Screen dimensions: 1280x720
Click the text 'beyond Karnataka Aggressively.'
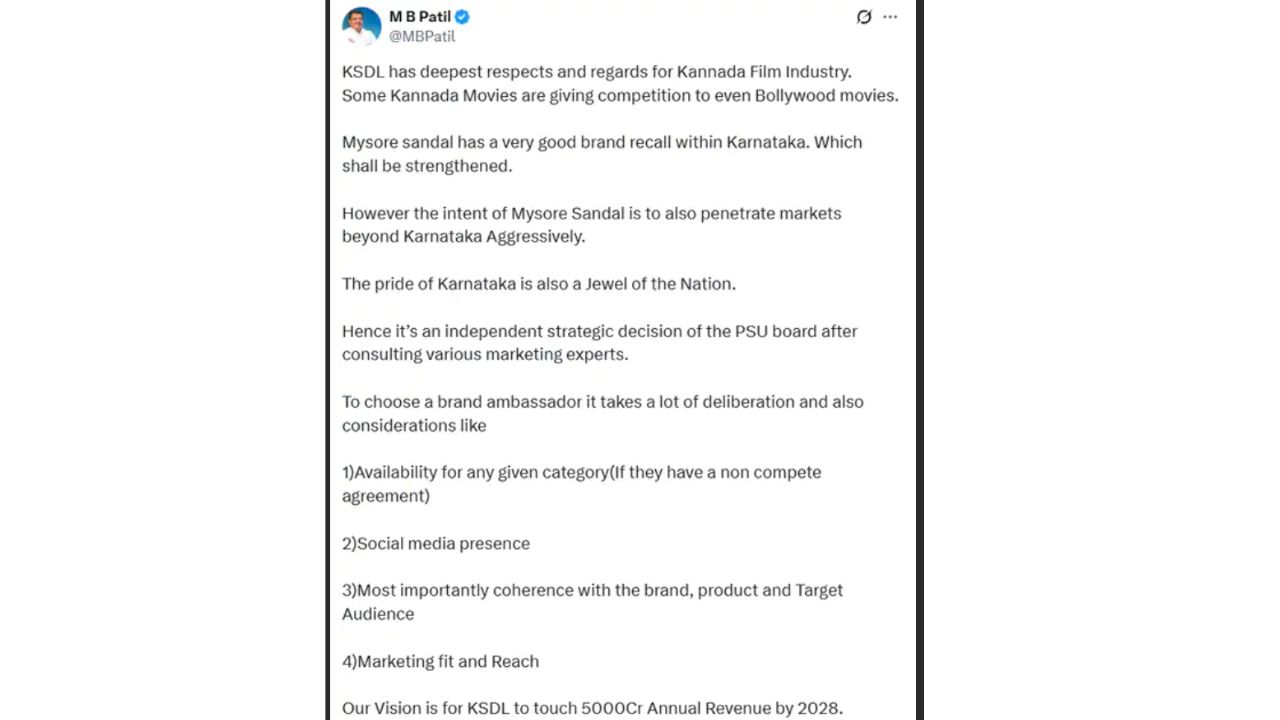pos(463,237)
